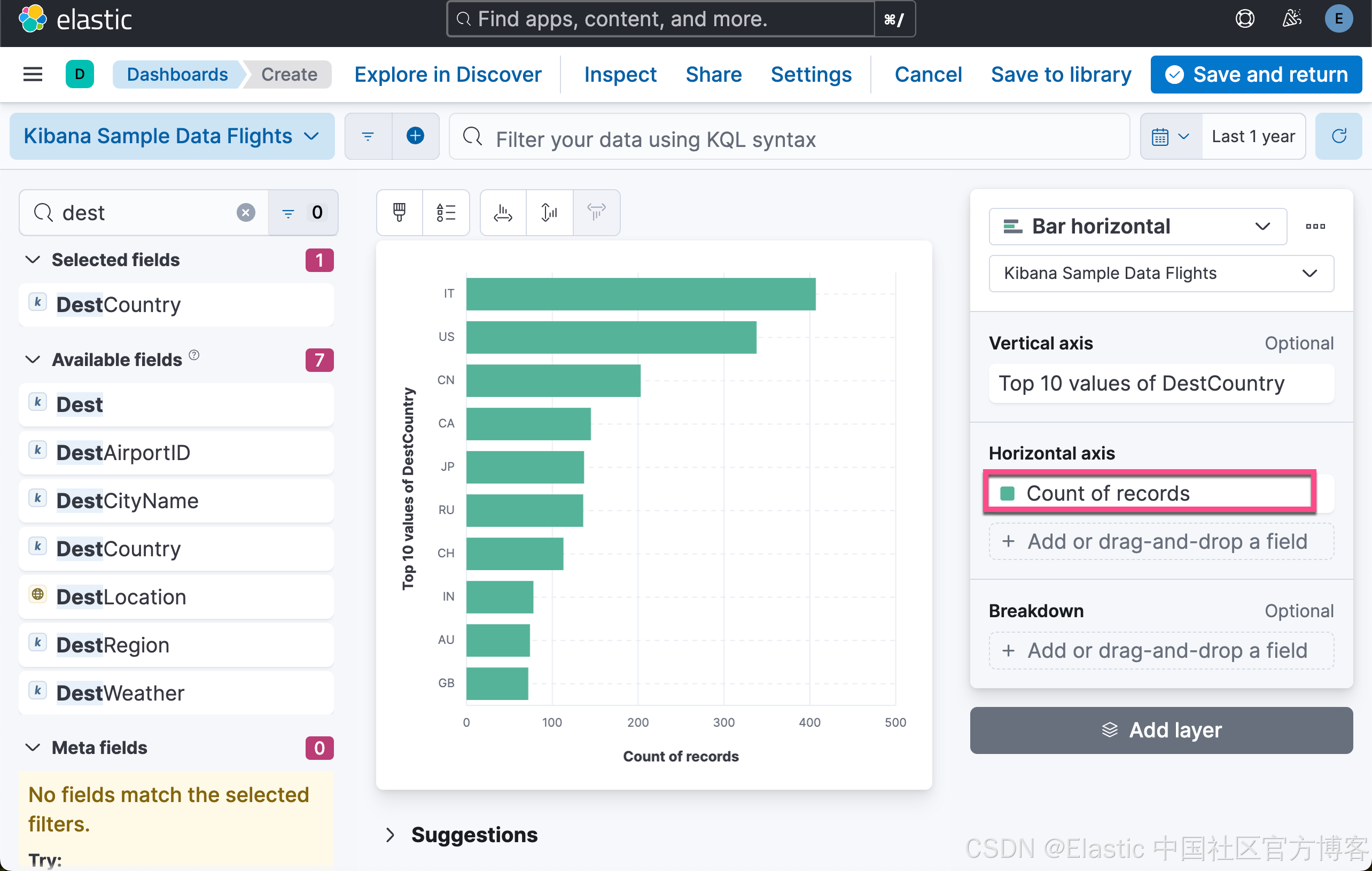Click the add filter plus icon
The image size is (1372, 871).
click(x=415, y=136)
